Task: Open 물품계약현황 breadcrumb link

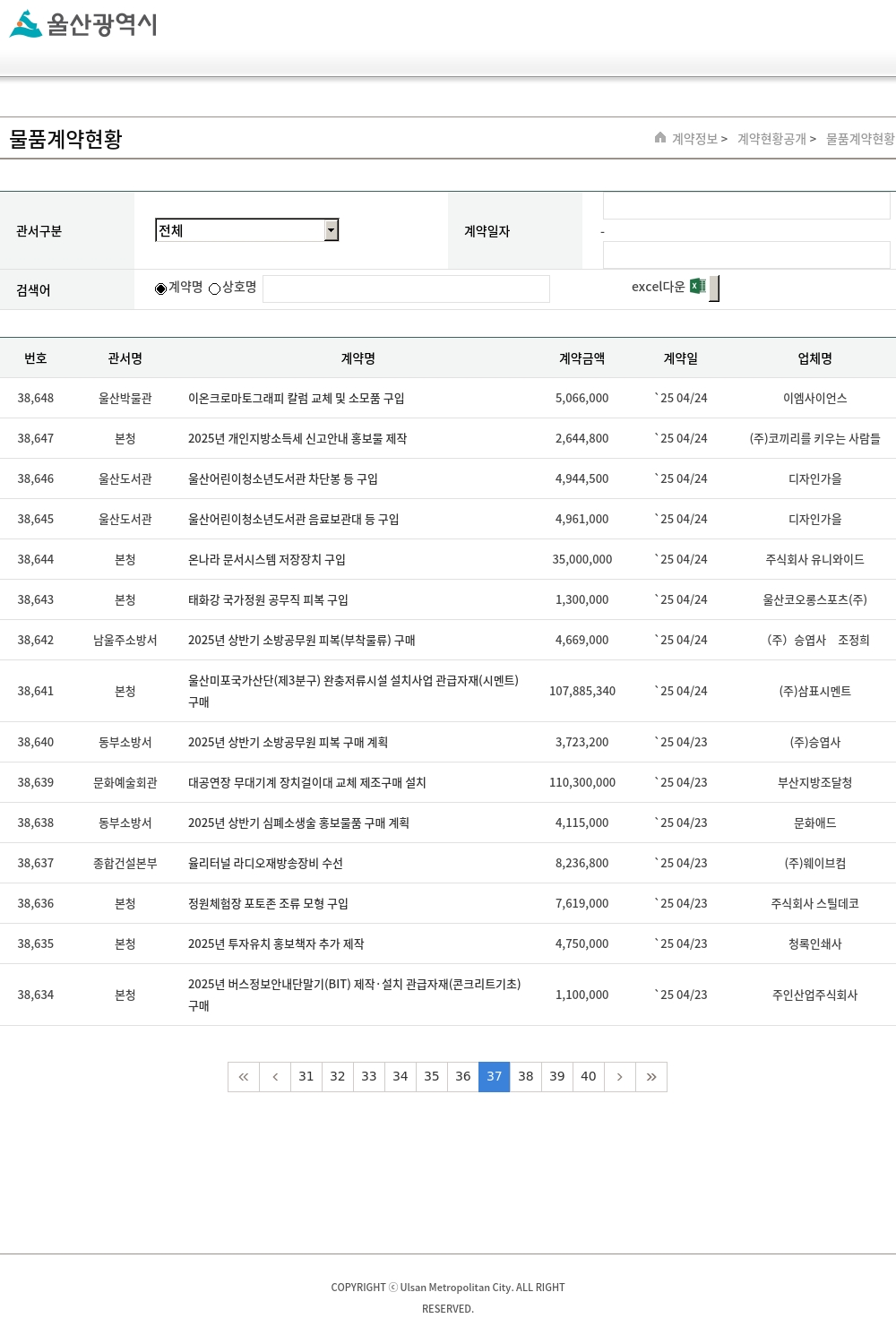Action: pyautogui.click(x=860, y=139)
